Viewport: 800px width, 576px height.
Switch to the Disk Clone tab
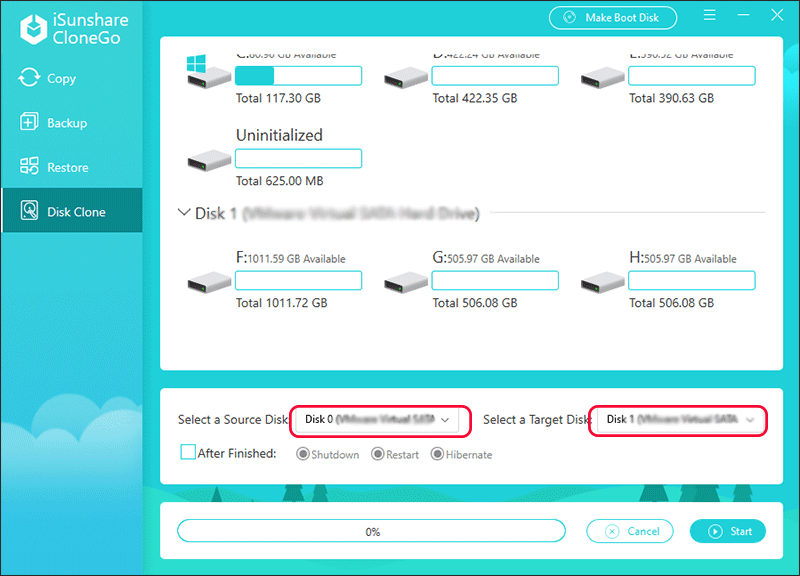tap(72, 211)
